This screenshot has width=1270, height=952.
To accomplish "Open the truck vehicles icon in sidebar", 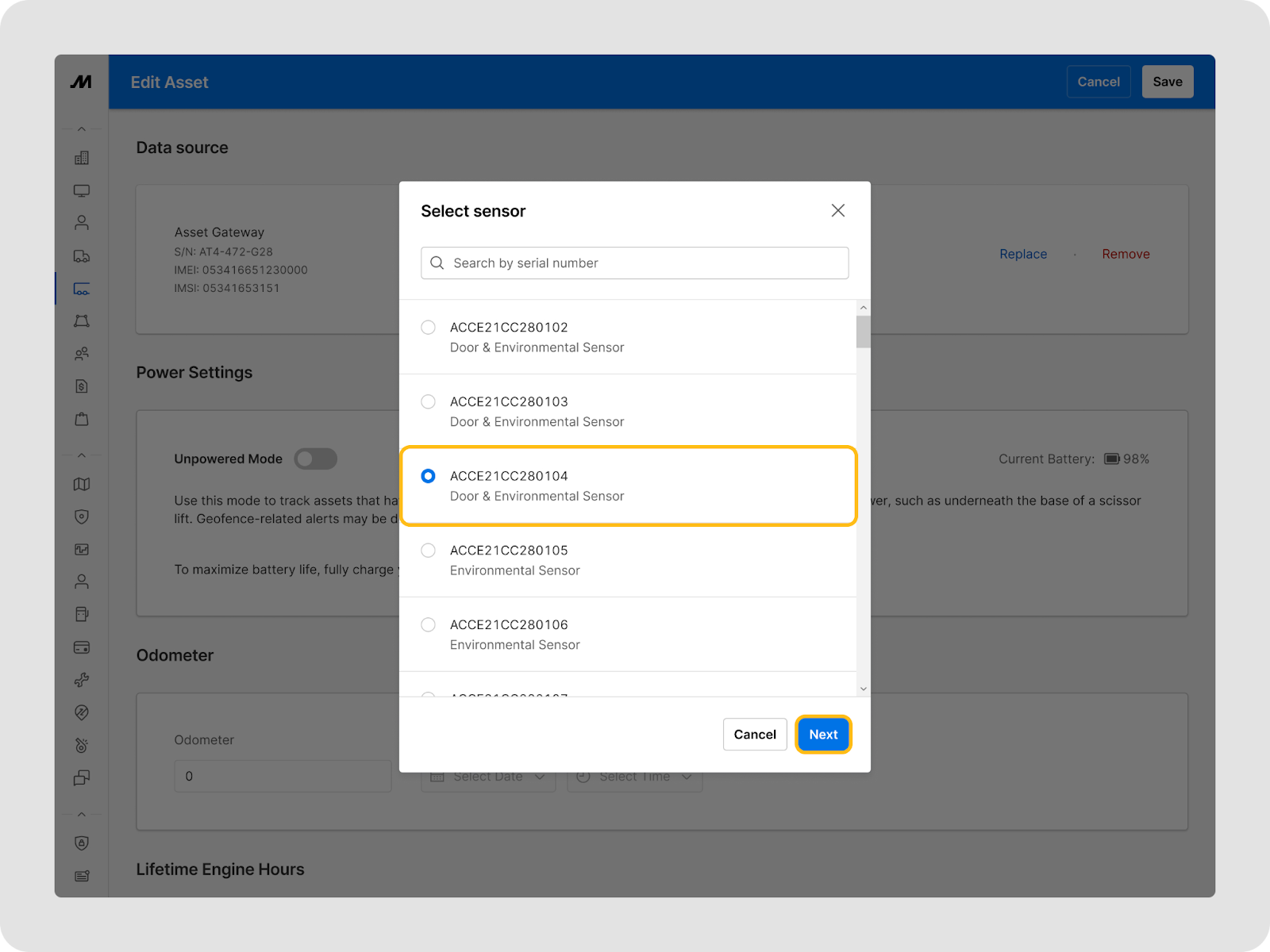I will tap(81, 256).
